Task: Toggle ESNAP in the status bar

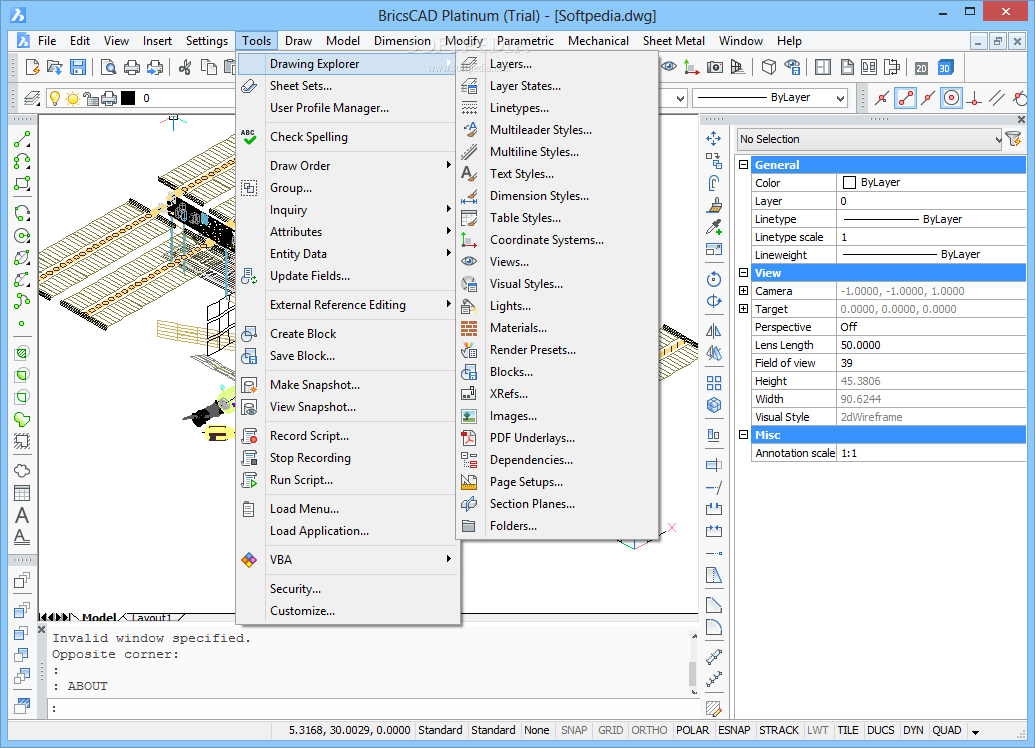Action: 734,730
